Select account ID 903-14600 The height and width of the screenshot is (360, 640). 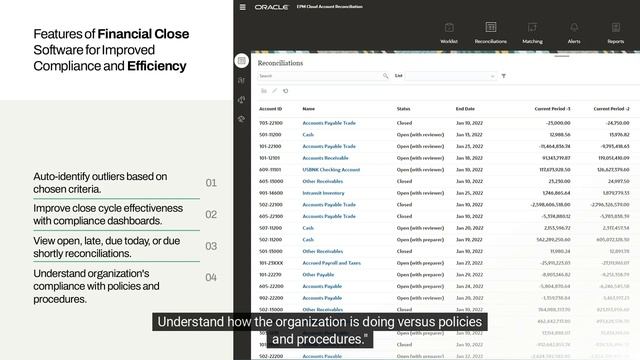coord(271,193)
